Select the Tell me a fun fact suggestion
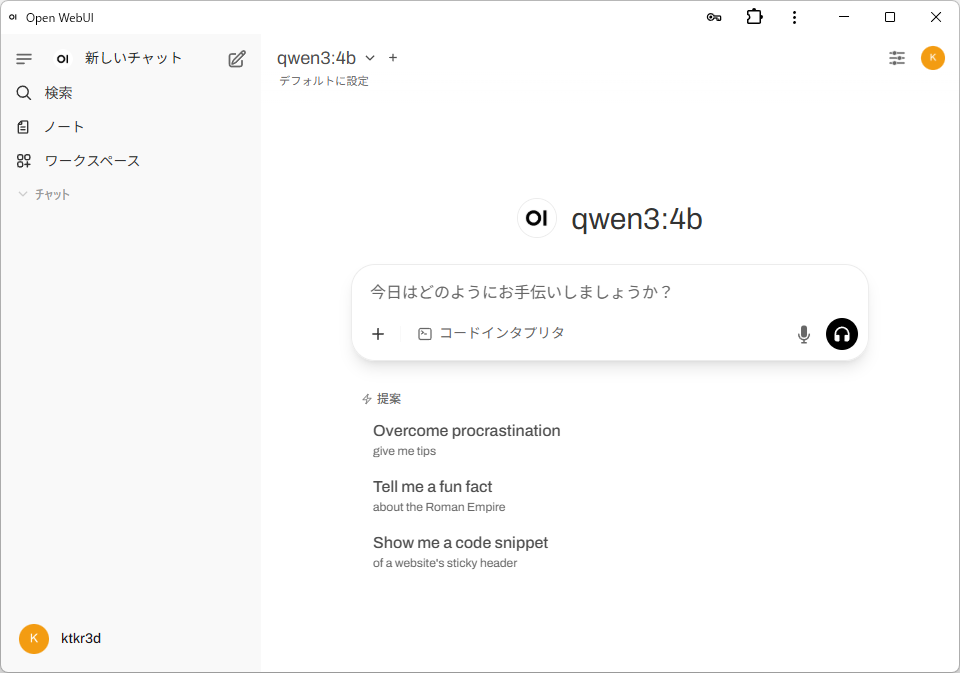This screenshot has height=673, width=960. (439, 496)
